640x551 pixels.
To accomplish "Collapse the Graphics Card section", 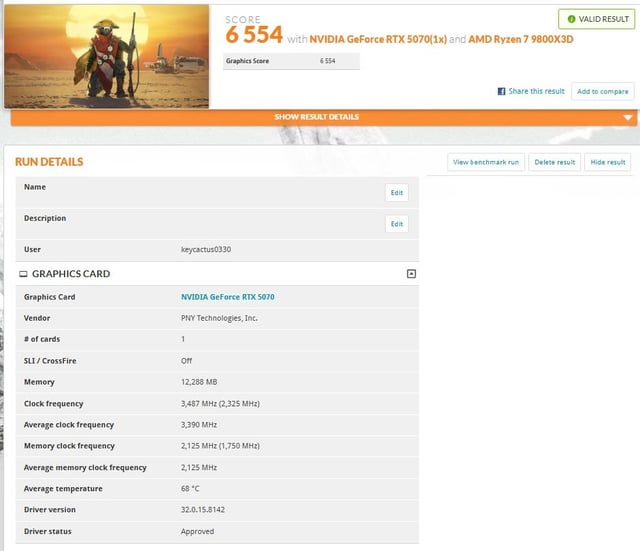I will 411,274.
